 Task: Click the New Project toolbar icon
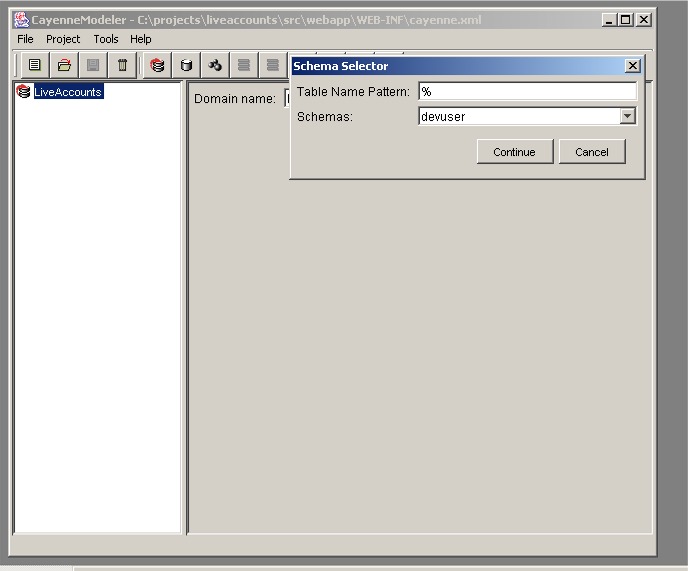pyautogui.click(x=35, y=65)
